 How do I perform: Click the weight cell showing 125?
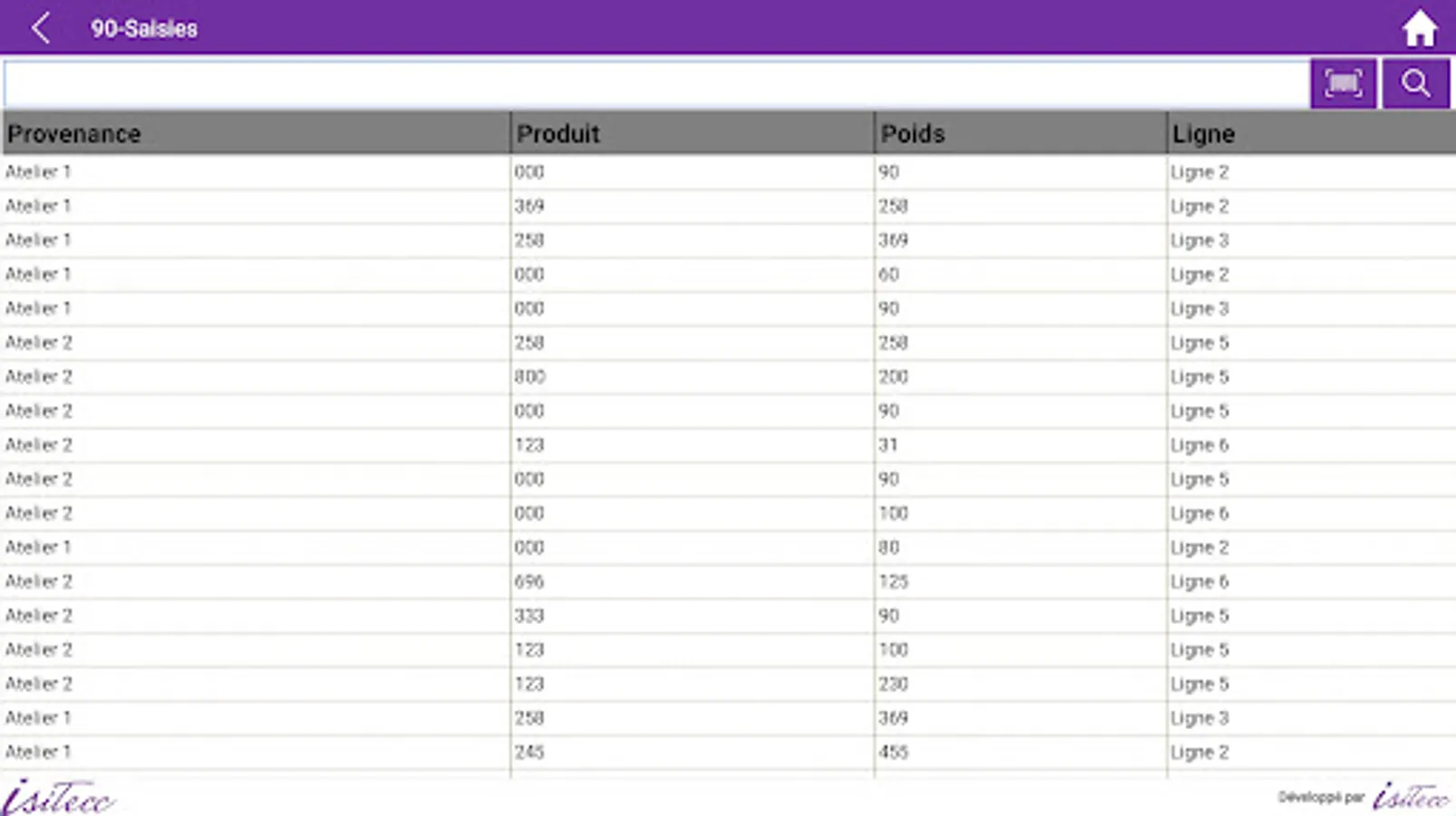893,582
